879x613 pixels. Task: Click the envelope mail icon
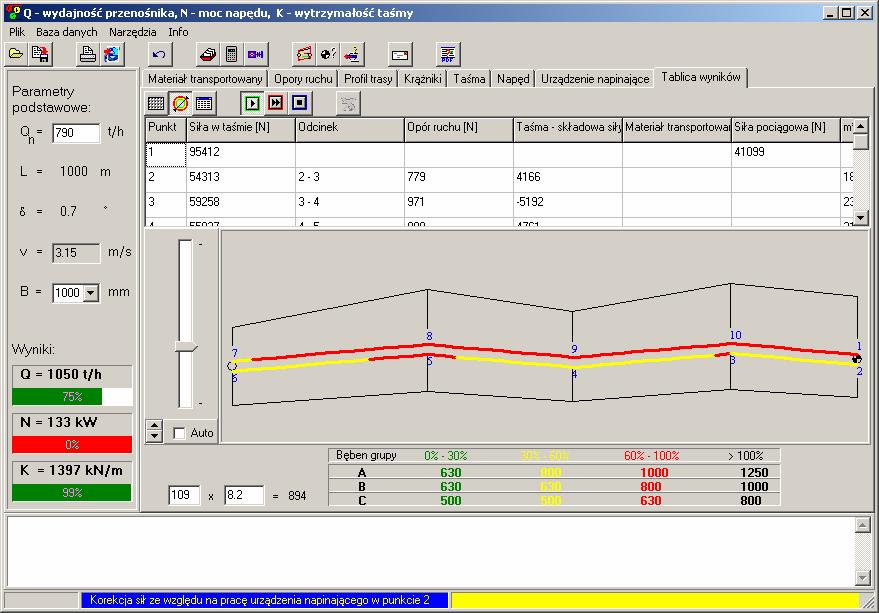(x=400, y=54)
